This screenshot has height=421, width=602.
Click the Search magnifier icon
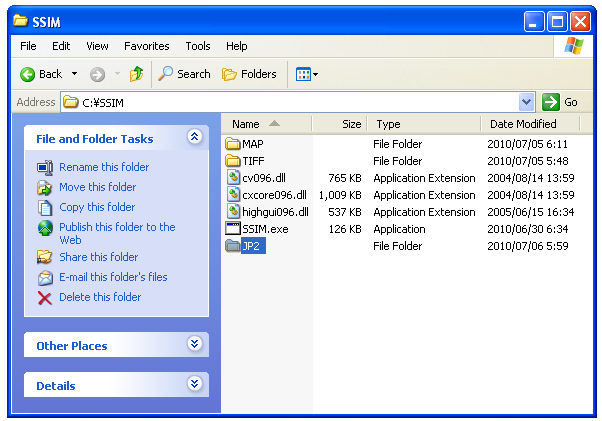click(165, 74)
